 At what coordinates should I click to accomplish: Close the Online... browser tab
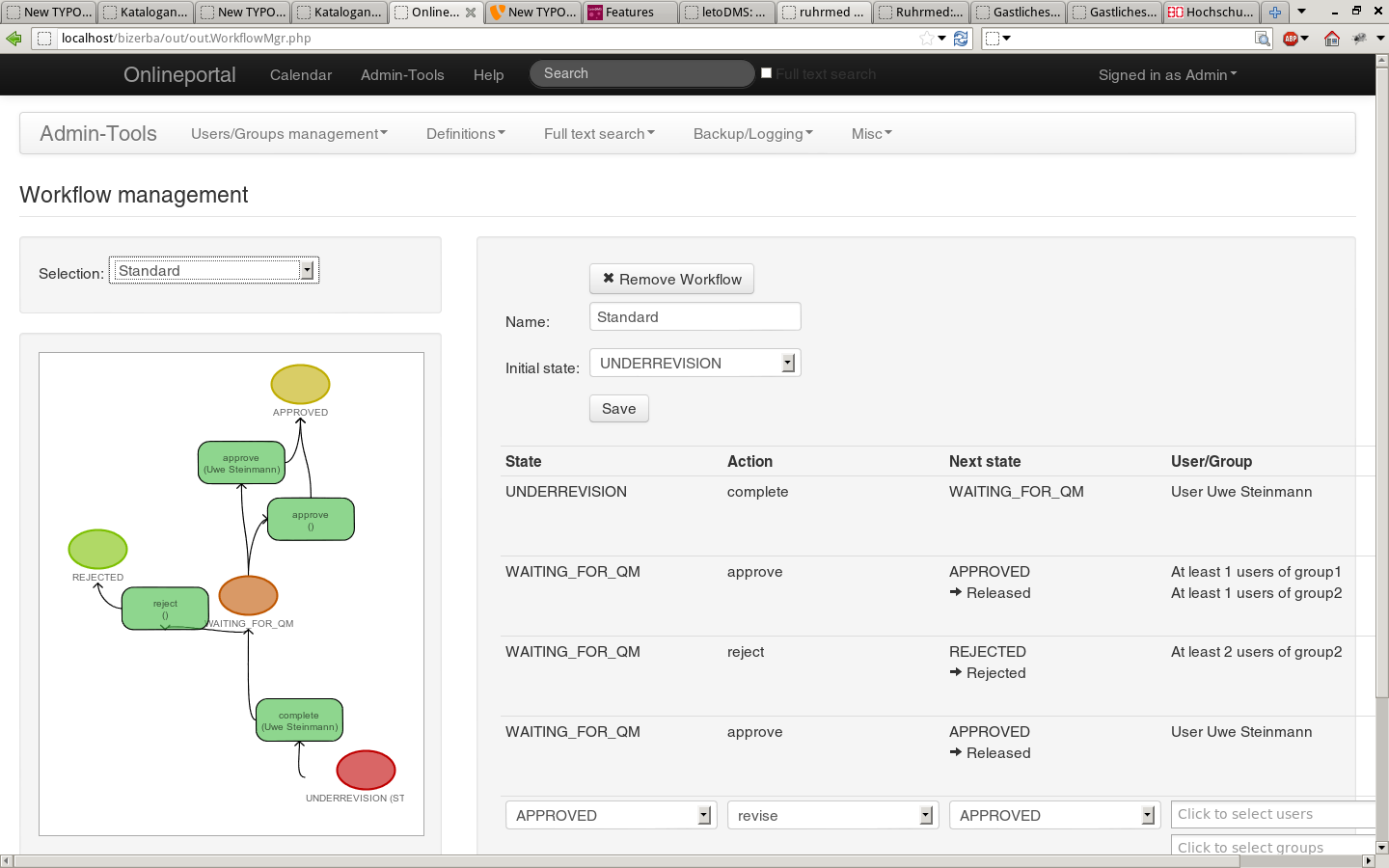pos(471,13)
